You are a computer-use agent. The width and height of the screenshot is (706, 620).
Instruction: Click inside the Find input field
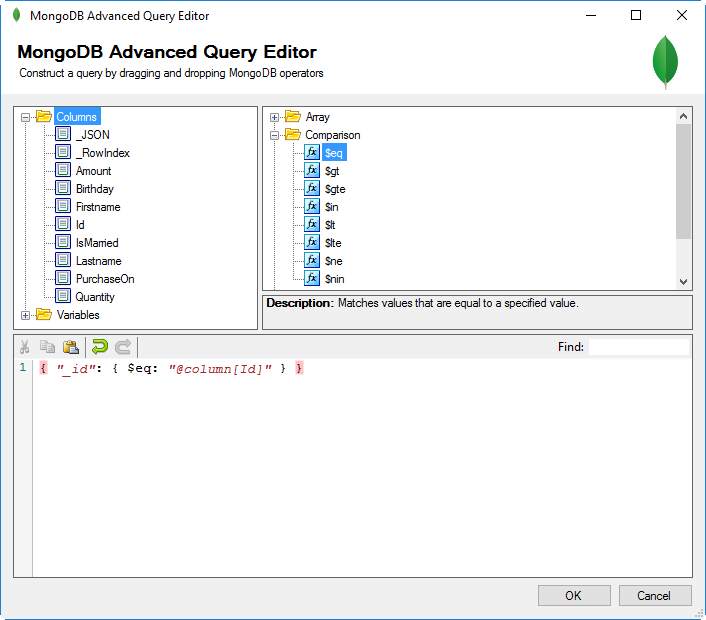639,347
